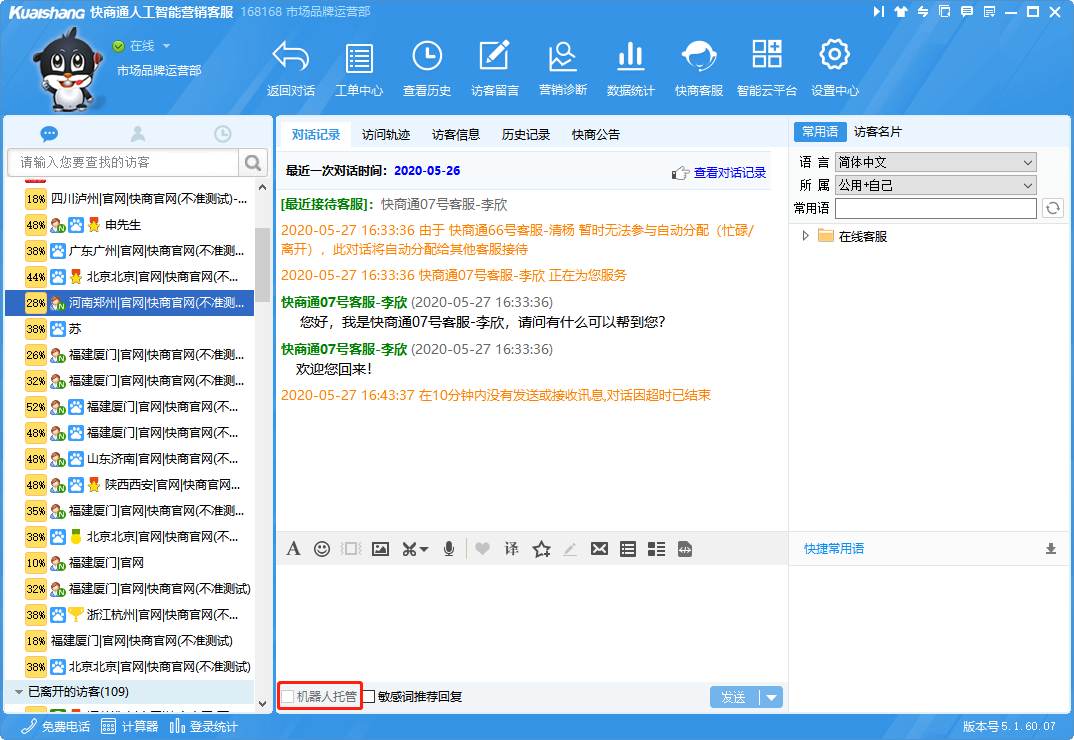Open the font formatting A tool
Image resolution: width=1074 pixels, height=740 pixels.
pos(293,549)
